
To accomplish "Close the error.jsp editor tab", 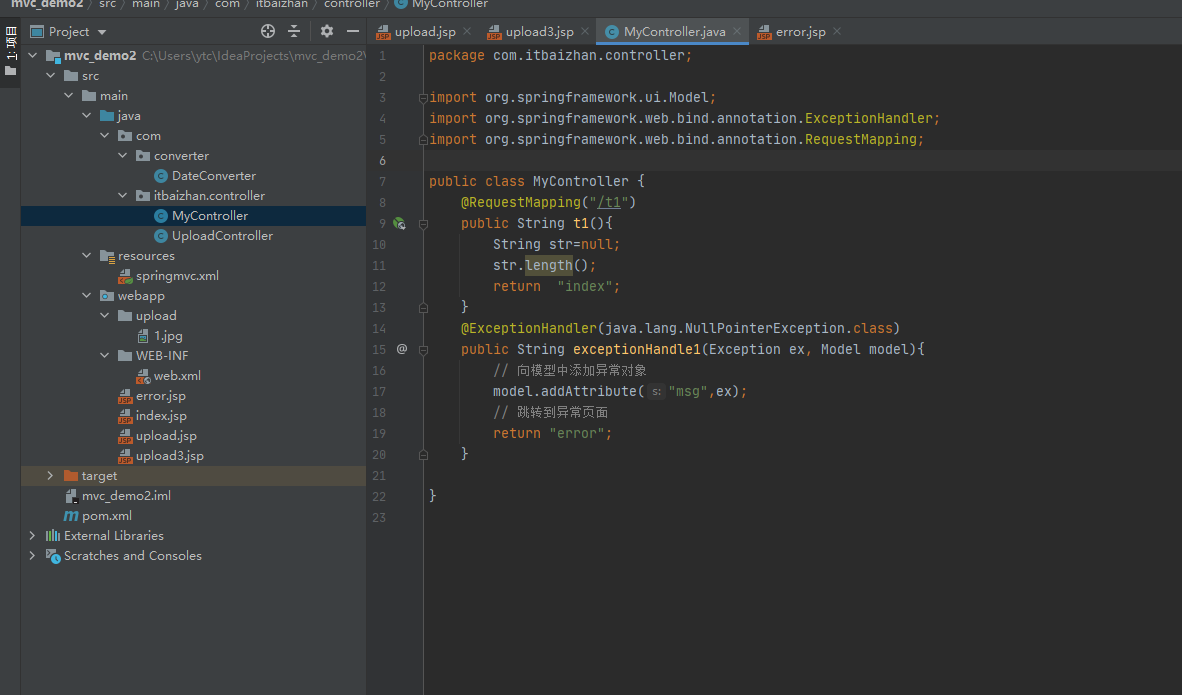I will (x=837, y=32).
